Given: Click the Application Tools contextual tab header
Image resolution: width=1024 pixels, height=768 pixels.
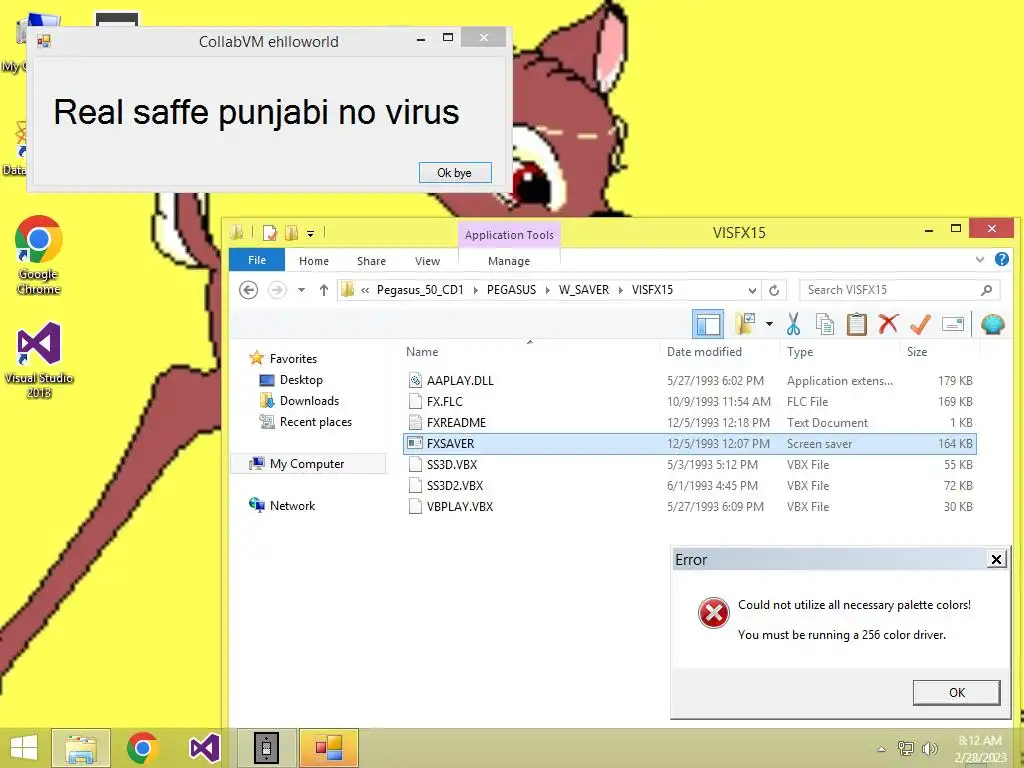Looking at the screenshot, I should (509, 234).
